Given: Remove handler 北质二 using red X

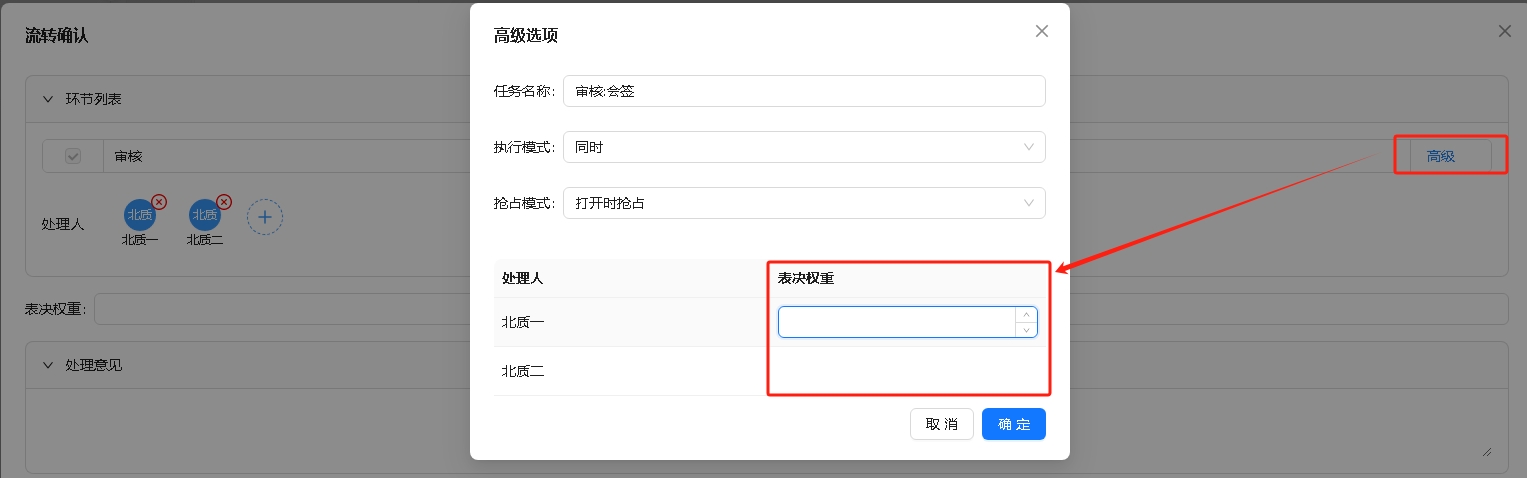Looking at the screenshot, I should click(224, 202).
